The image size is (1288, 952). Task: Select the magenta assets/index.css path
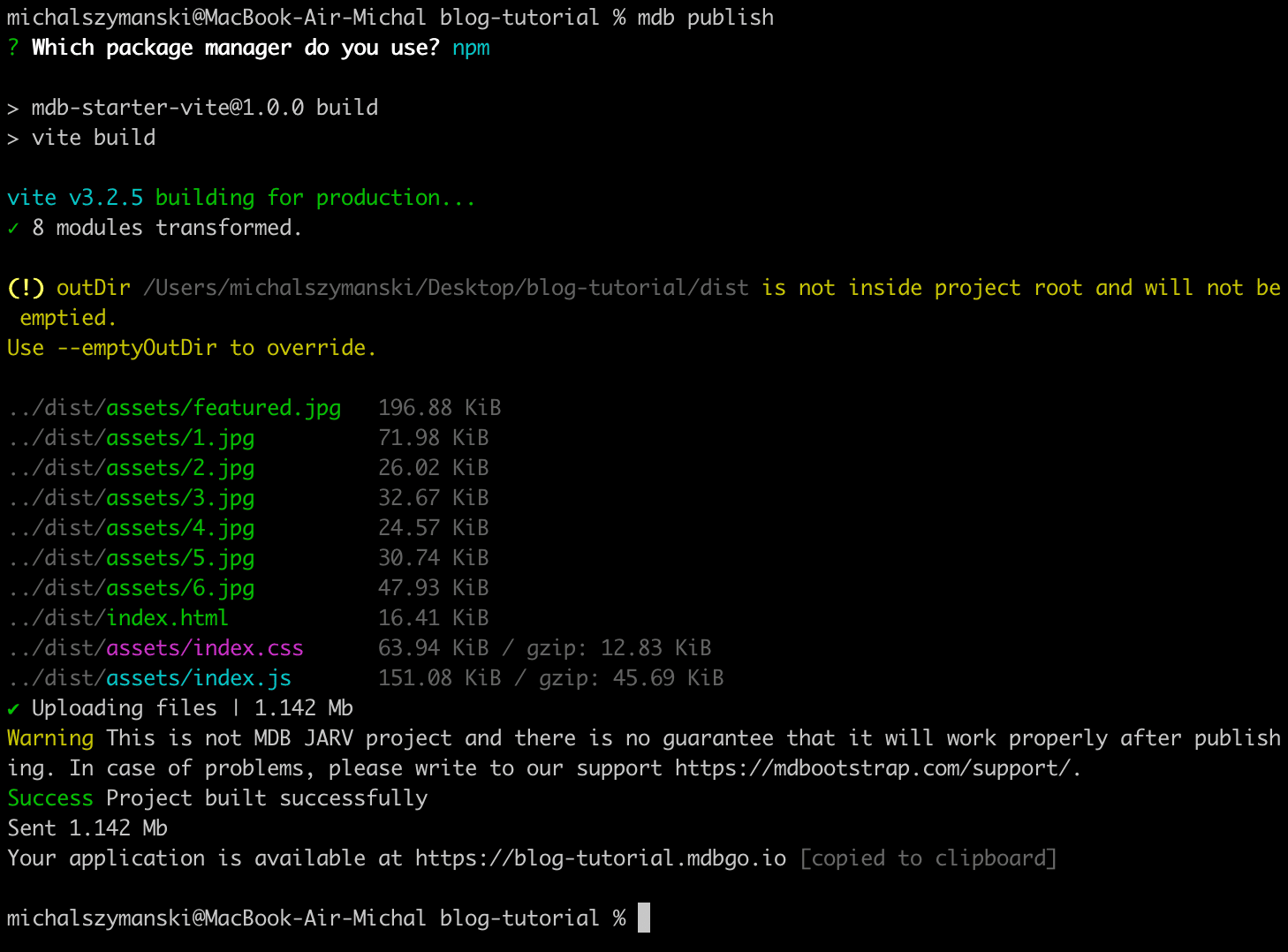(x=204, y=648)
